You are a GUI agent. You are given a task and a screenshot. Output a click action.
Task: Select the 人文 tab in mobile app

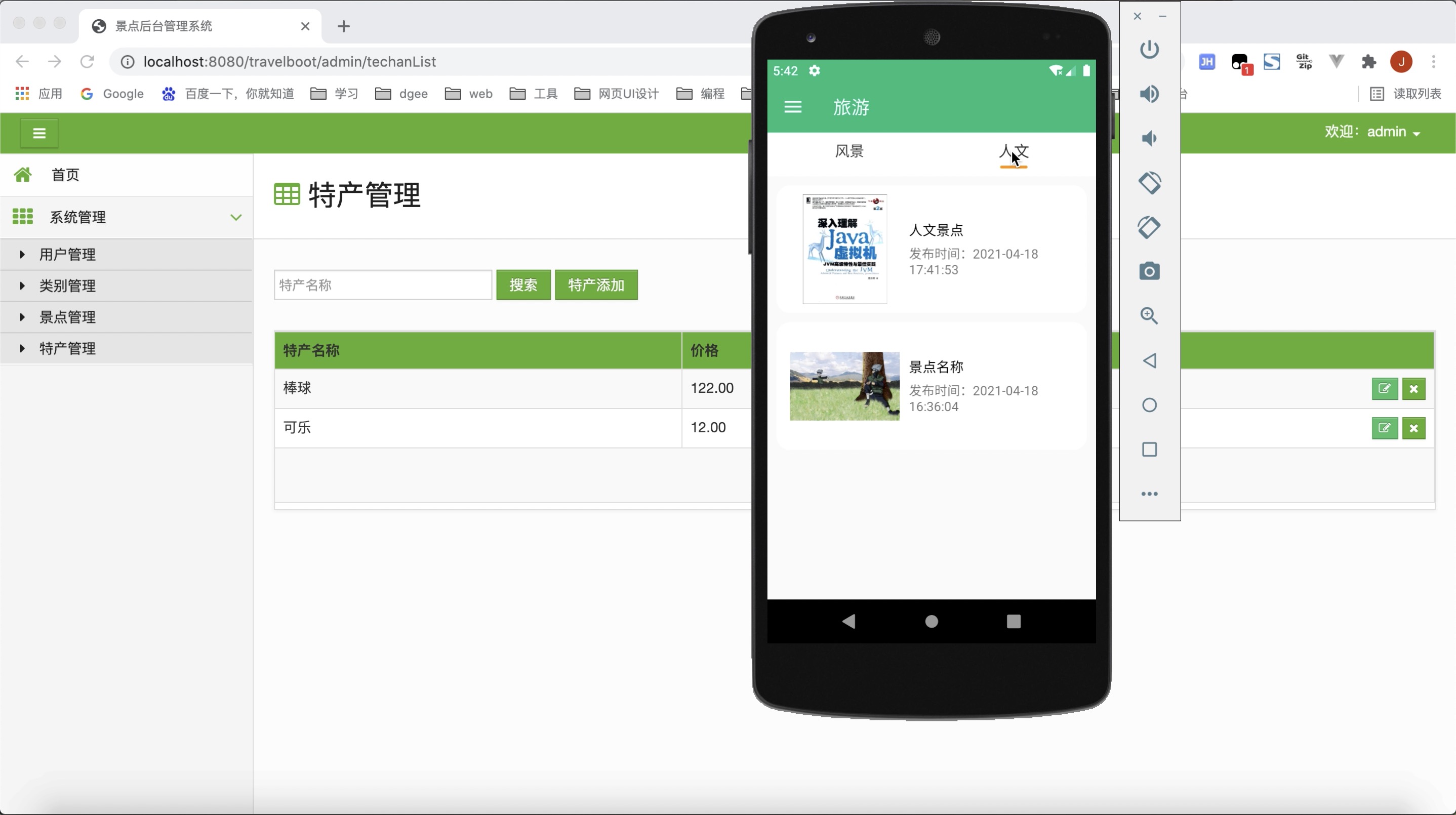pyautogui.click(x=1014, y=151)
